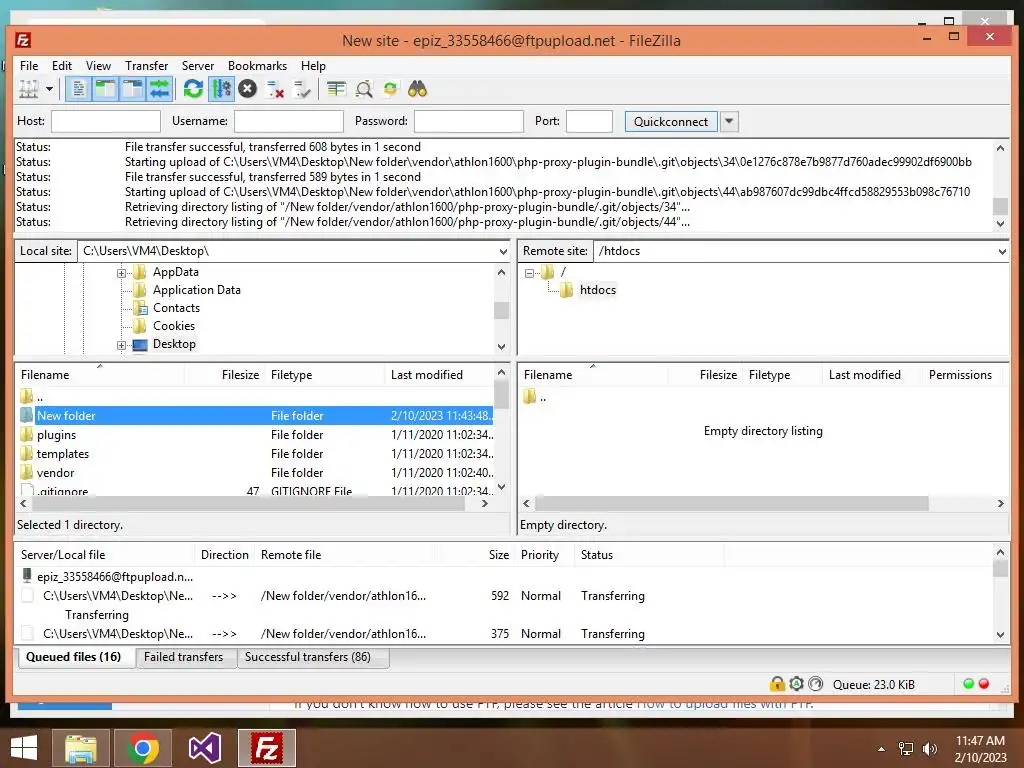Click the local parent directory folder icon

tap(27, 396)
